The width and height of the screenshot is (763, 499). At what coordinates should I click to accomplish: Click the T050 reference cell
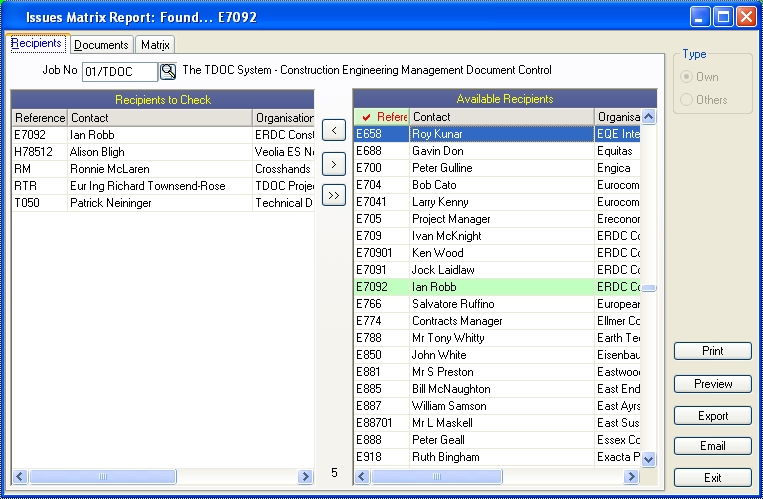(39, 203)
